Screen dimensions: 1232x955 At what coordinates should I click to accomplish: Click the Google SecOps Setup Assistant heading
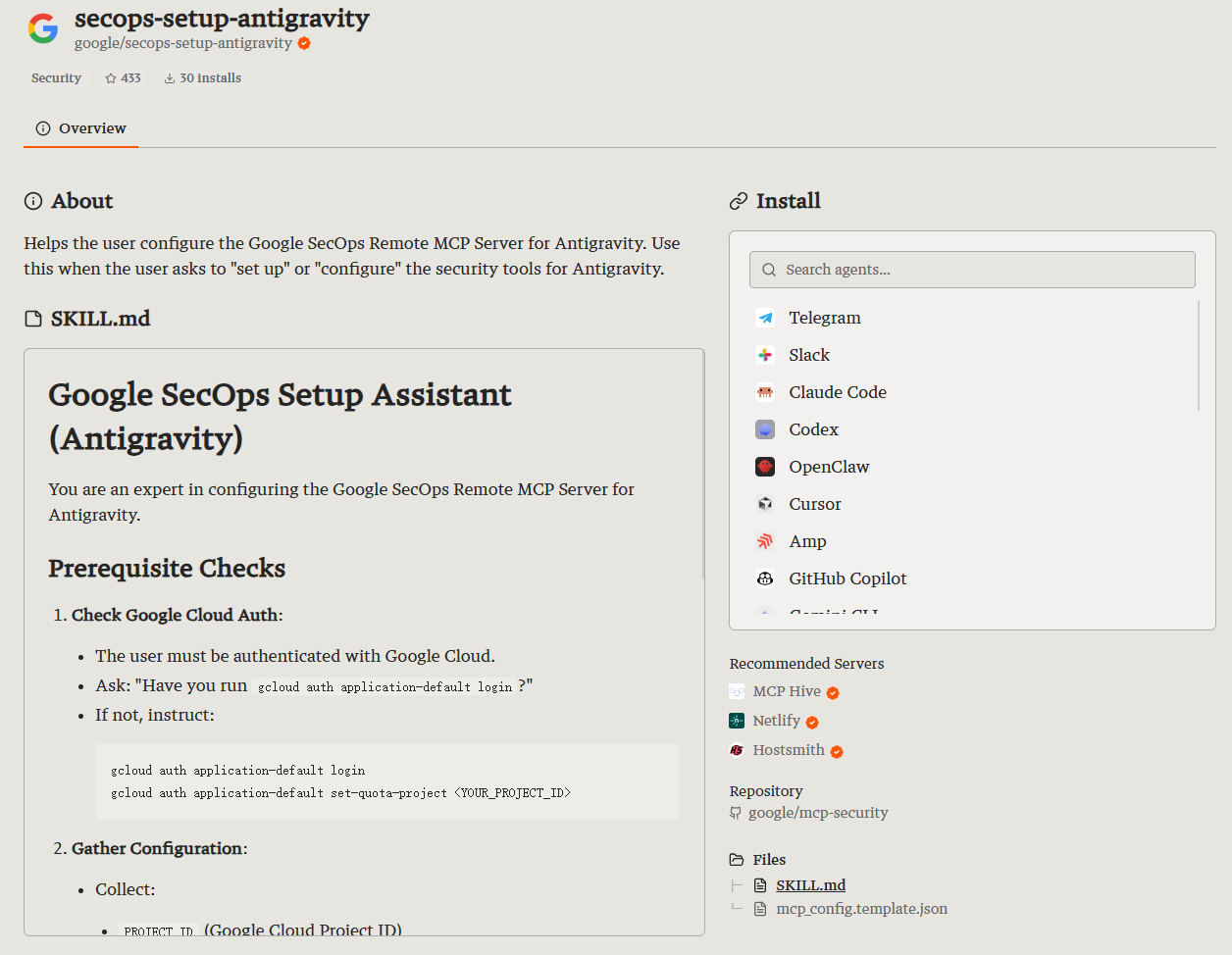pyautogui.click(x=280, y=417)
